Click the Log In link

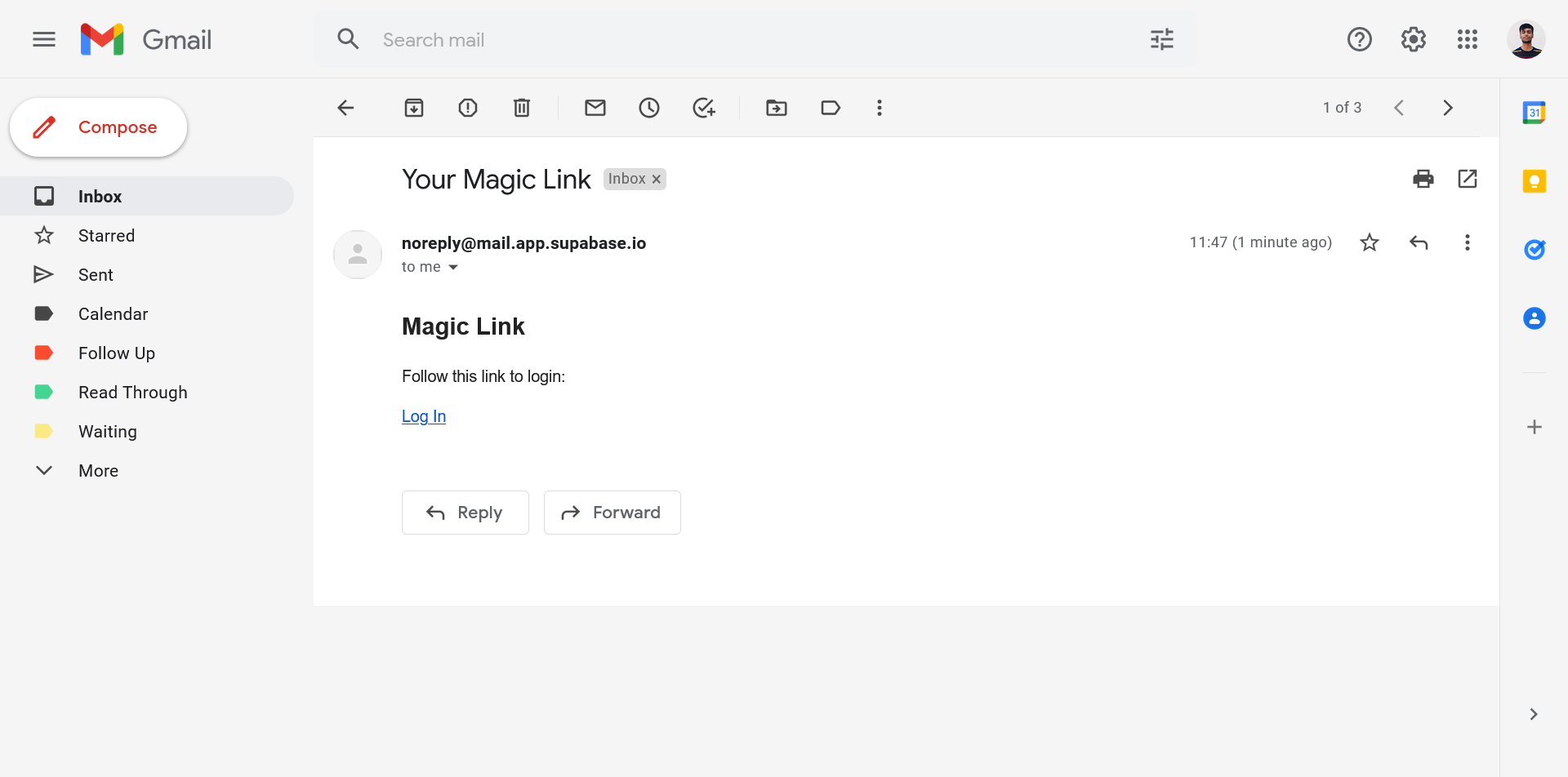point(423,416)
